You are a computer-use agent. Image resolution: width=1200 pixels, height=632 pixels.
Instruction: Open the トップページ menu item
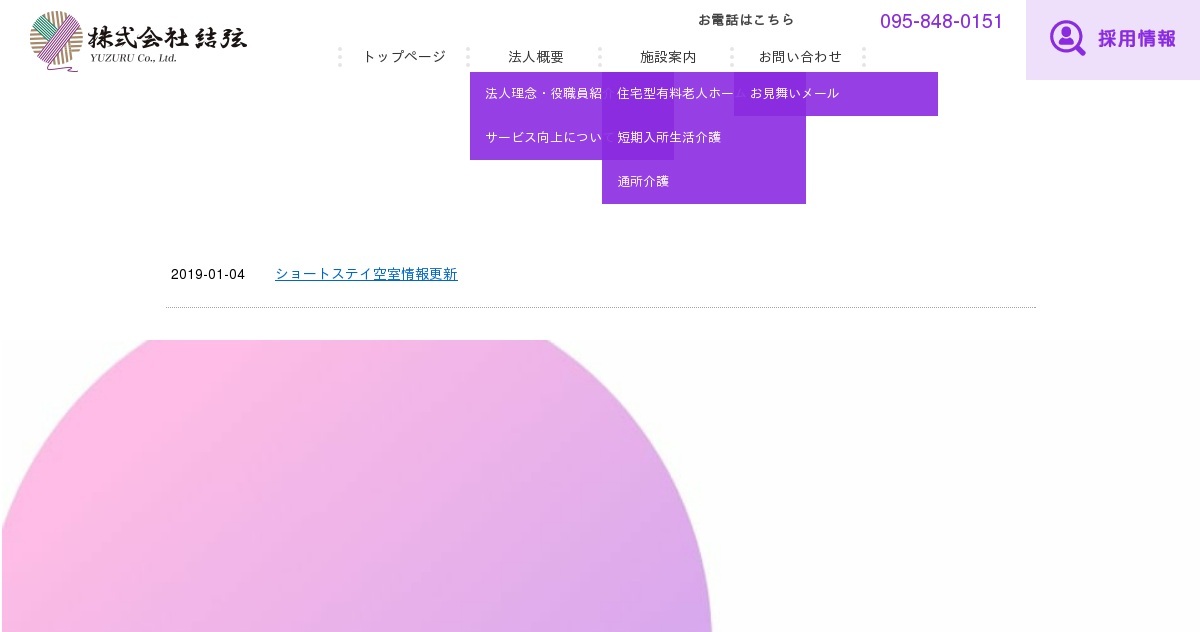point(404,57)
